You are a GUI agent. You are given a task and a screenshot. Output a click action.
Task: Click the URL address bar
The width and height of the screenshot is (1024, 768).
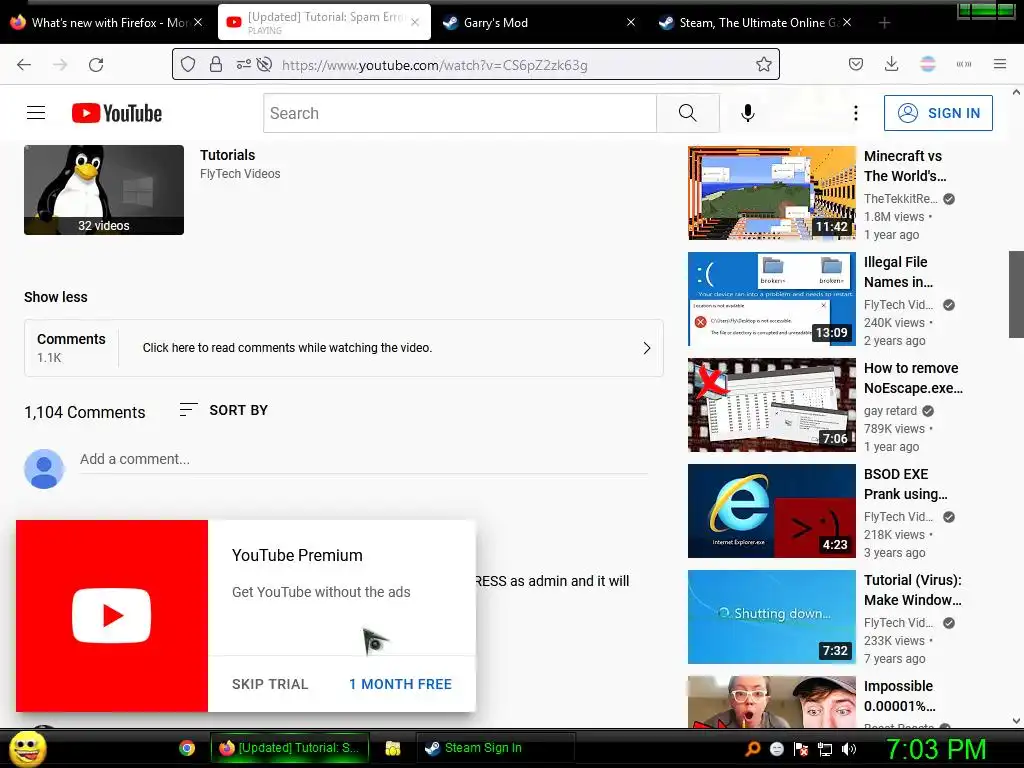(475, 65)
